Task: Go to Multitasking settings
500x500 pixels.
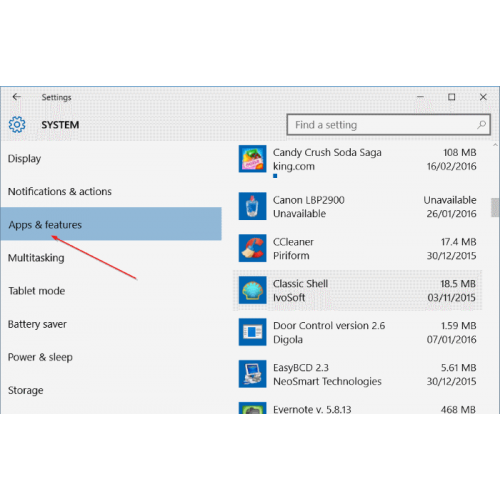Action: pyautogui.click(x=36, y=258)
